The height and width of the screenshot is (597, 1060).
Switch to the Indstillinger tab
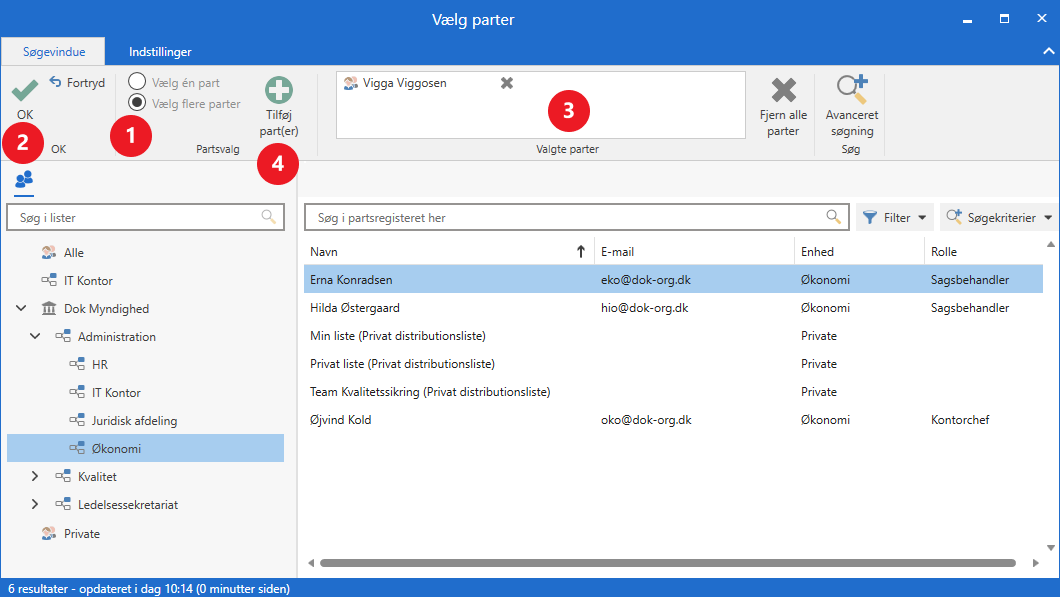tap(160, 51)
